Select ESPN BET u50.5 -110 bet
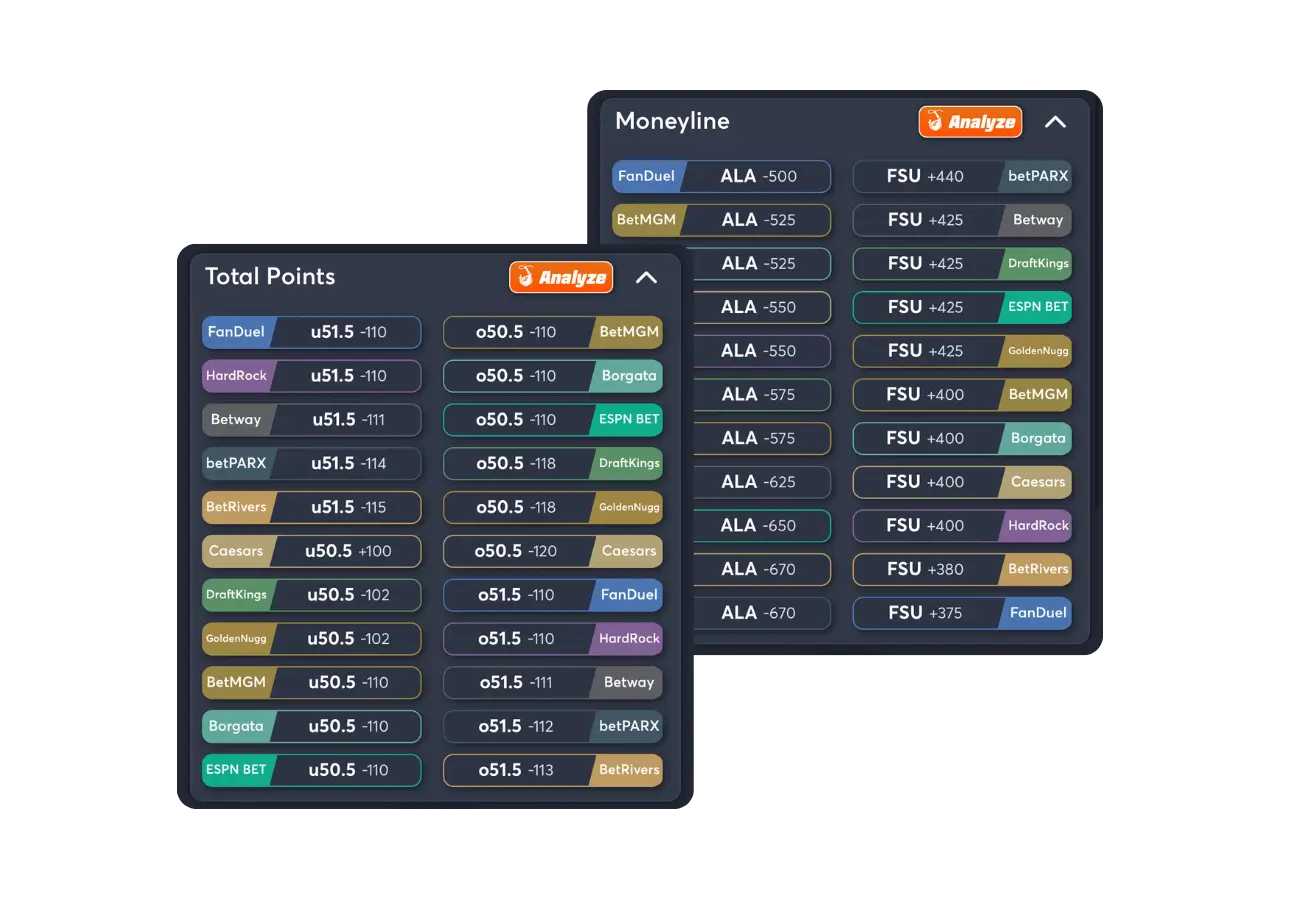The width and height of the screenshot is (1295, 899). click(x=312, y=770)
